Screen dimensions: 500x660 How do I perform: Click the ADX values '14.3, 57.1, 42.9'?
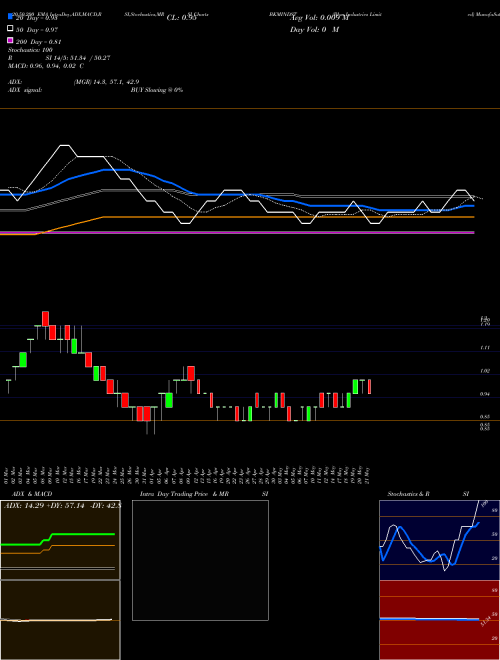click(x=118, y=82)
